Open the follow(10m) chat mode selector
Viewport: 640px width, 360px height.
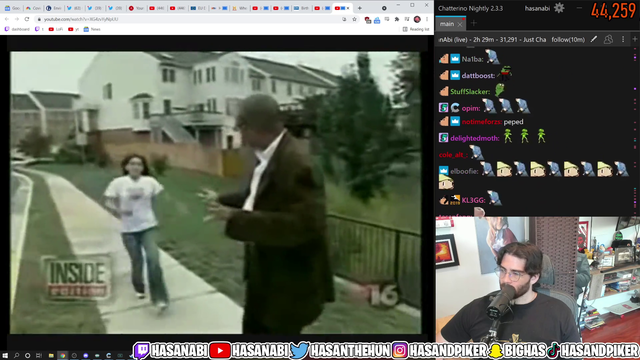pos(568,40)
